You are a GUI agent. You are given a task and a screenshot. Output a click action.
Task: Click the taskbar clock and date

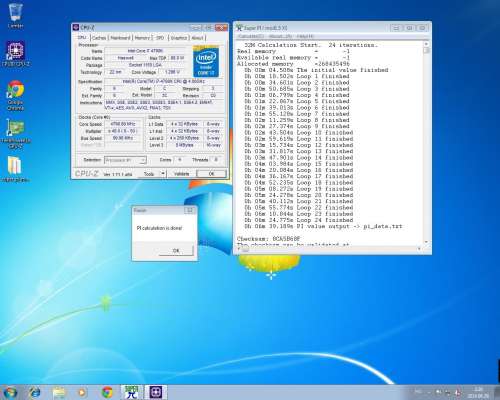coord(478,392)
